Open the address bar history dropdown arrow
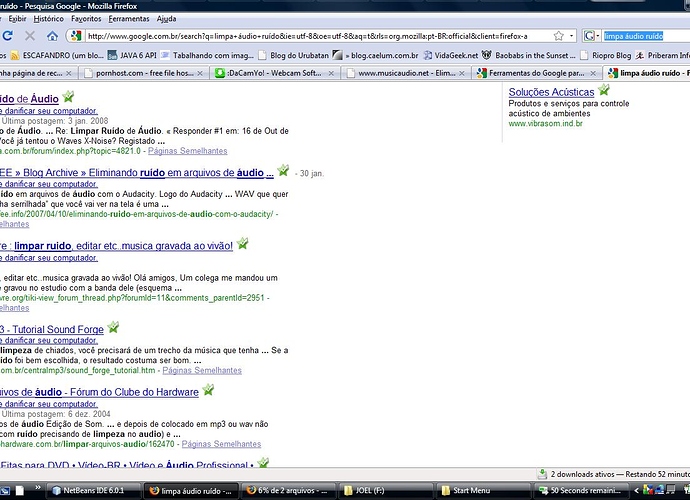This screenshot has width=690, height=500. pyautogui.click(x=571, y=36)
